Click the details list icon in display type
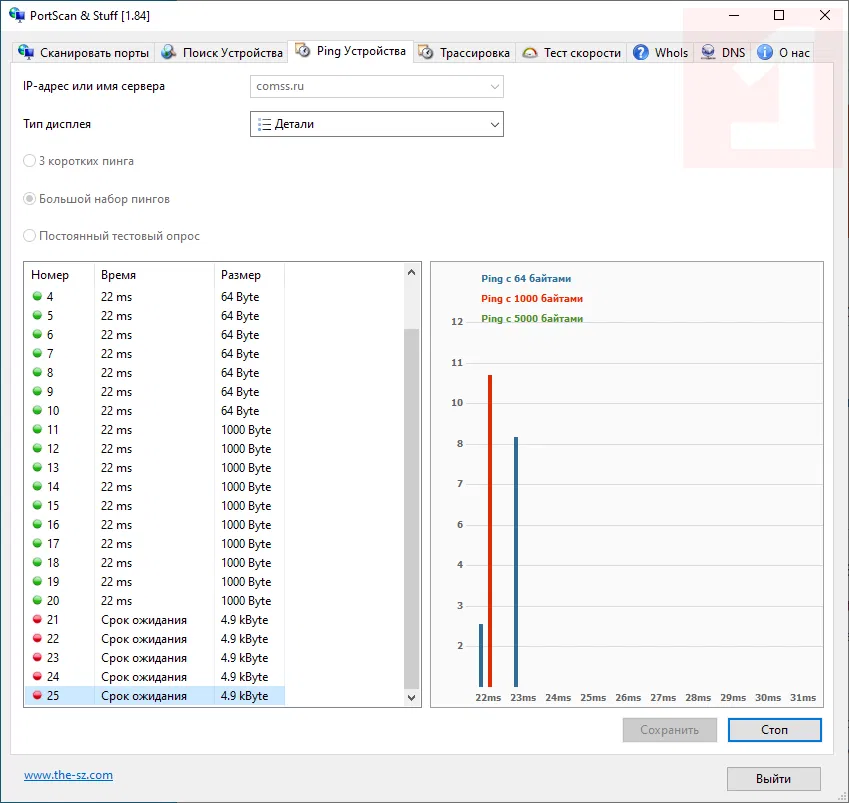Viewport: 849px width, 803px height. pos(264,124)
